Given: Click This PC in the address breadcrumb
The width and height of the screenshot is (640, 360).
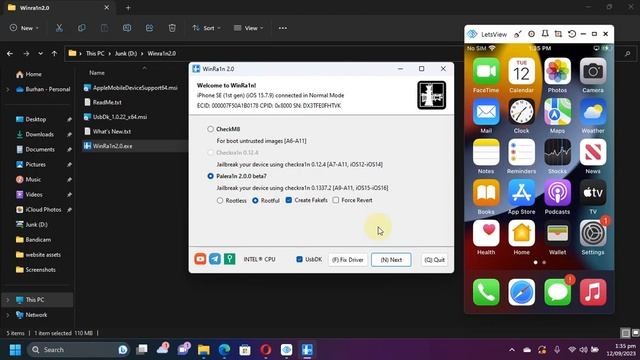Looking at the screenshot, I should pos(95,53).
